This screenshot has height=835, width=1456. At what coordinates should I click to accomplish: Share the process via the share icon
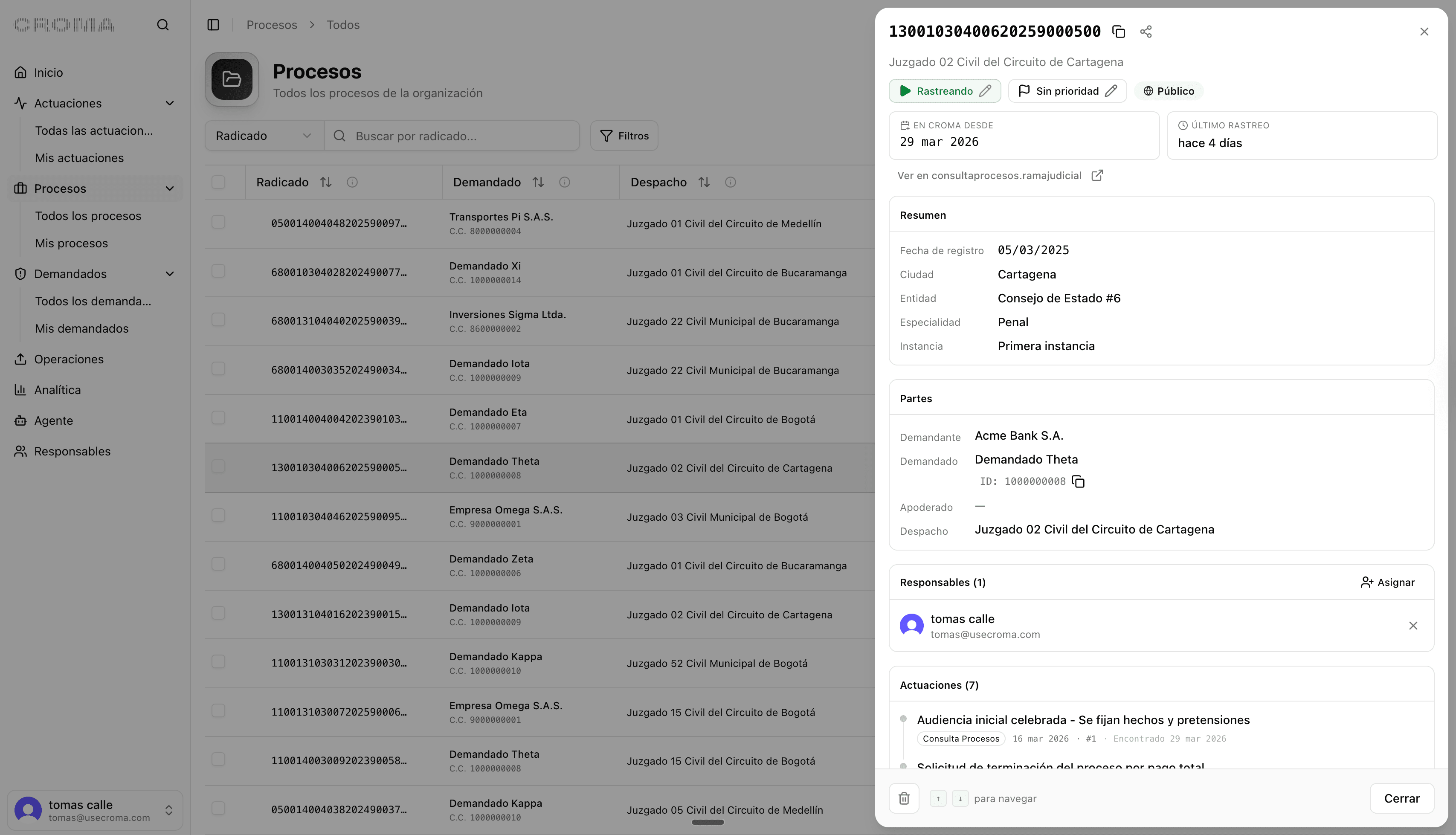pos(1146,31)
